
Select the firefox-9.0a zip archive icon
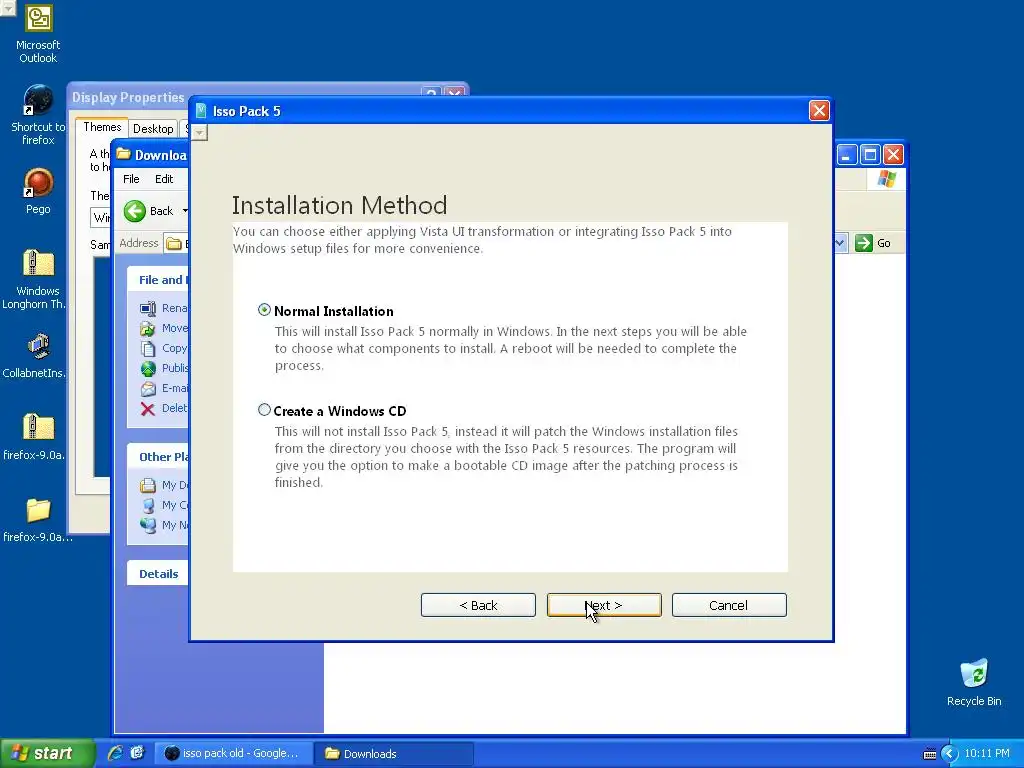click(38, 438)
